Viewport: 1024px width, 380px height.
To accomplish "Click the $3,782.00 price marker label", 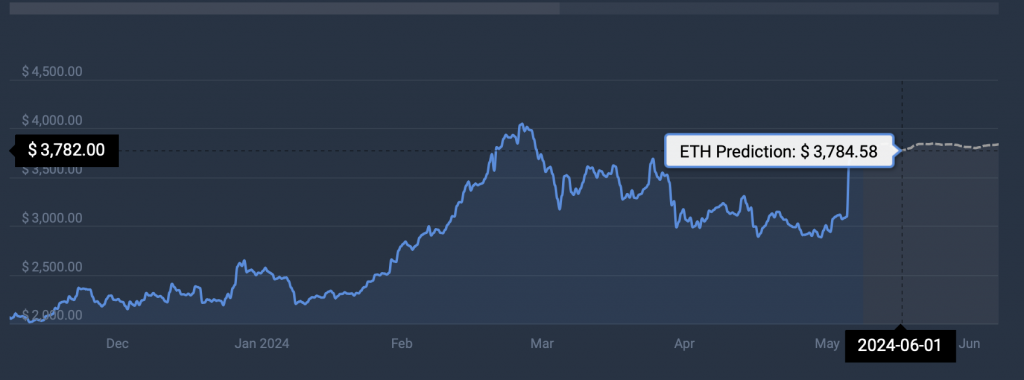I will tap(66, 150).
